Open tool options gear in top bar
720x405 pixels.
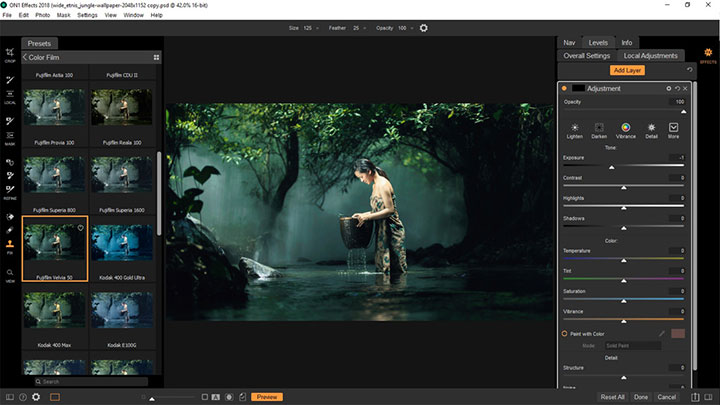coord(424,27)
